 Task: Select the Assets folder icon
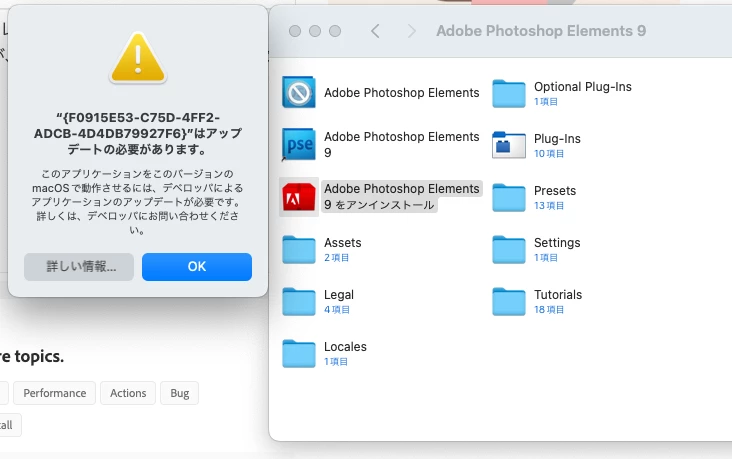click(x=299, y=249)
